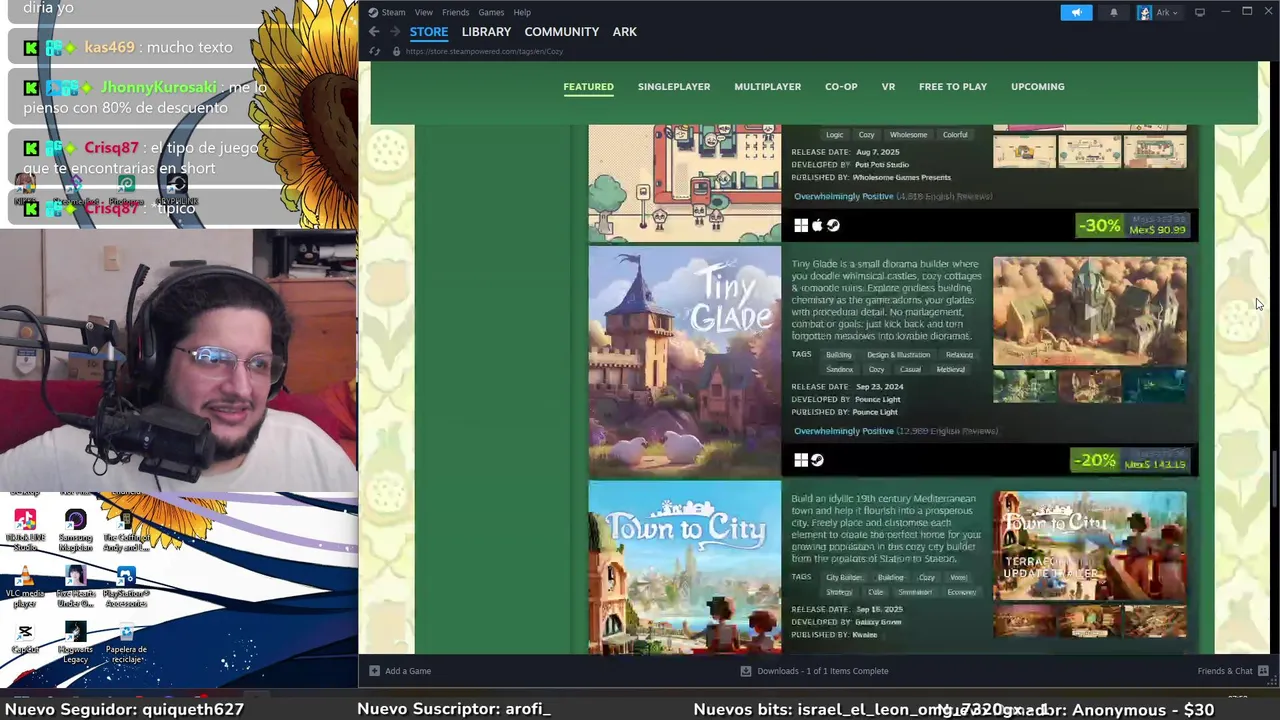The image size is (1280, 720).
Task: Click the Town to City capsule image
Action: point(685,568)
